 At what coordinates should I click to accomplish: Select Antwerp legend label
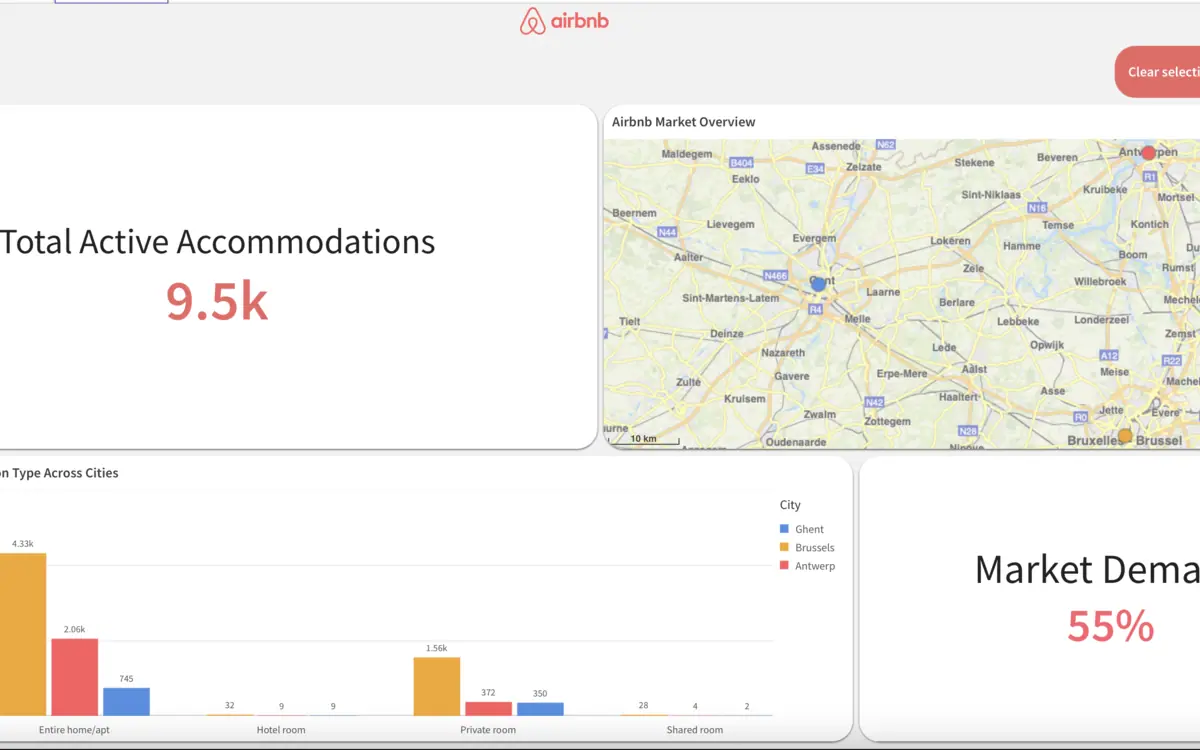[815, 566]
